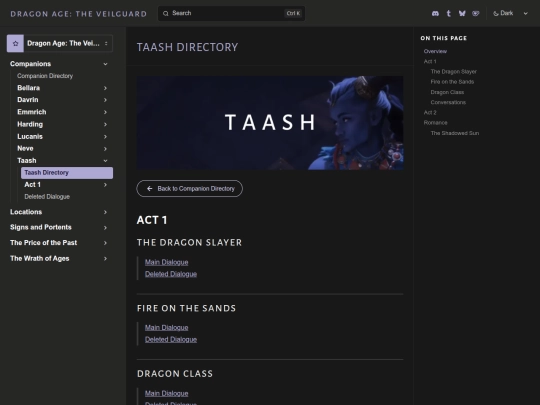Click the Back to Companion Directory button
Image resolution: width=540 pixels, height=405 pixels.
[189, 188]
